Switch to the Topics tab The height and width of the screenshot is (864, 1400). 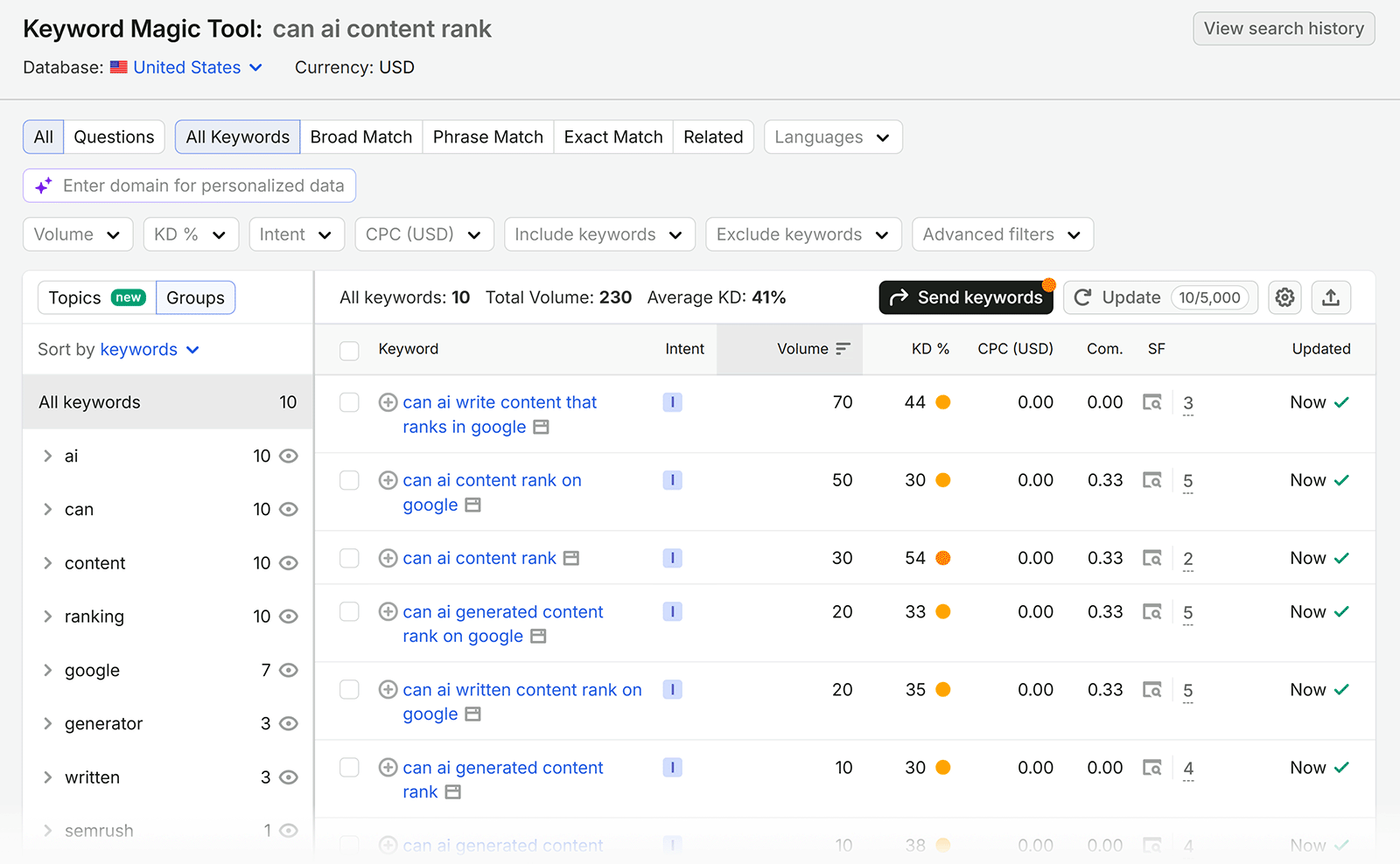point(97,297)
